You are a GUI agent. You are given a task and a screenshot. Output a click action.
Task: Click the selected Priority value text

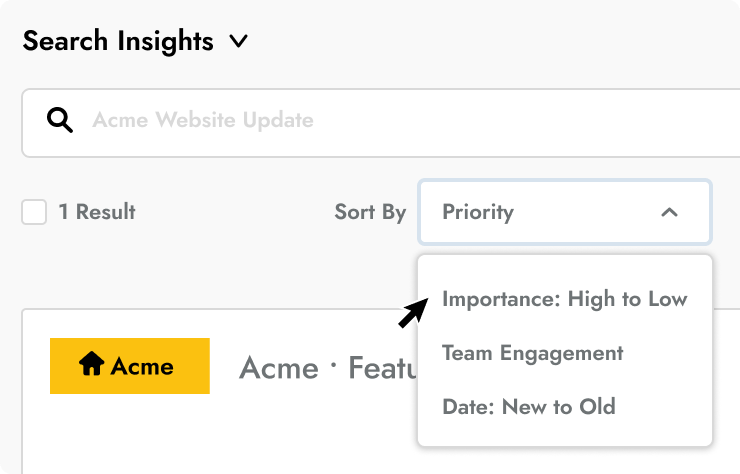(x=478, y=212)
